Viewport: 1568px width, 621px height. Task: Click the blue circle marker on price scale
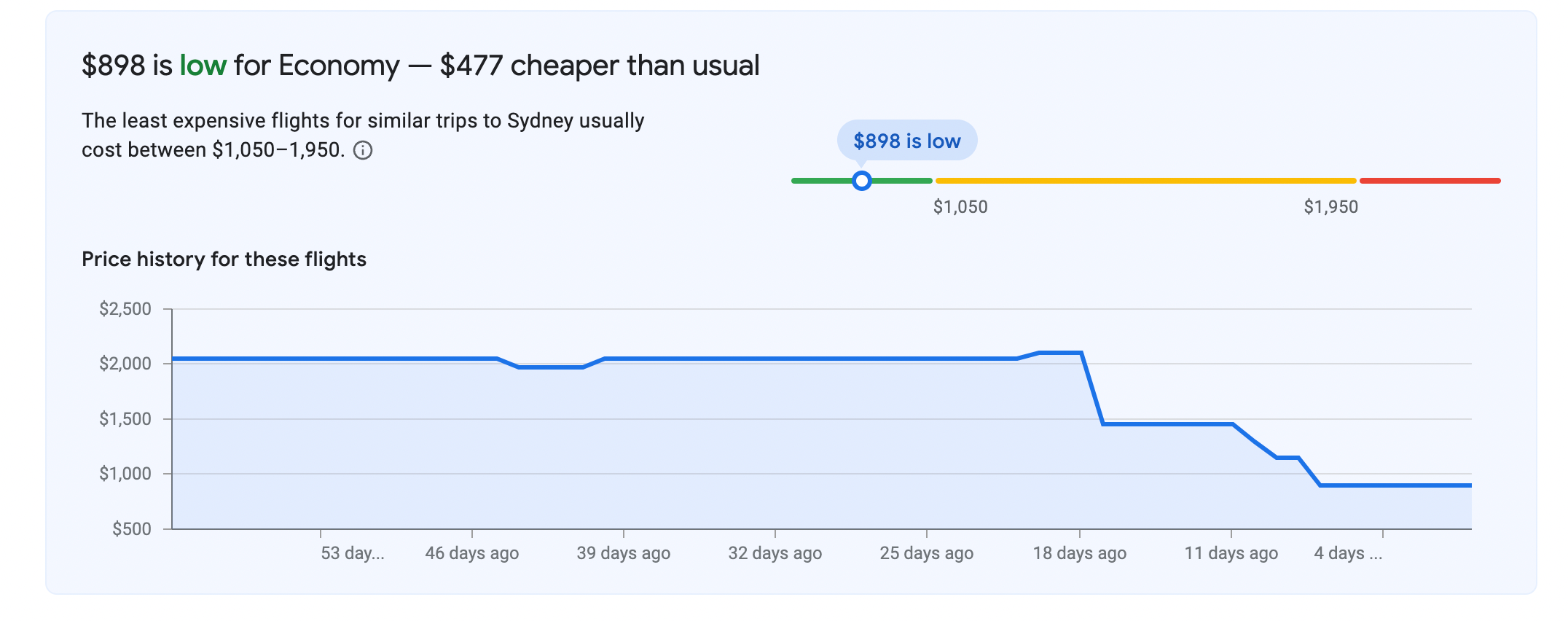point(862,181)
